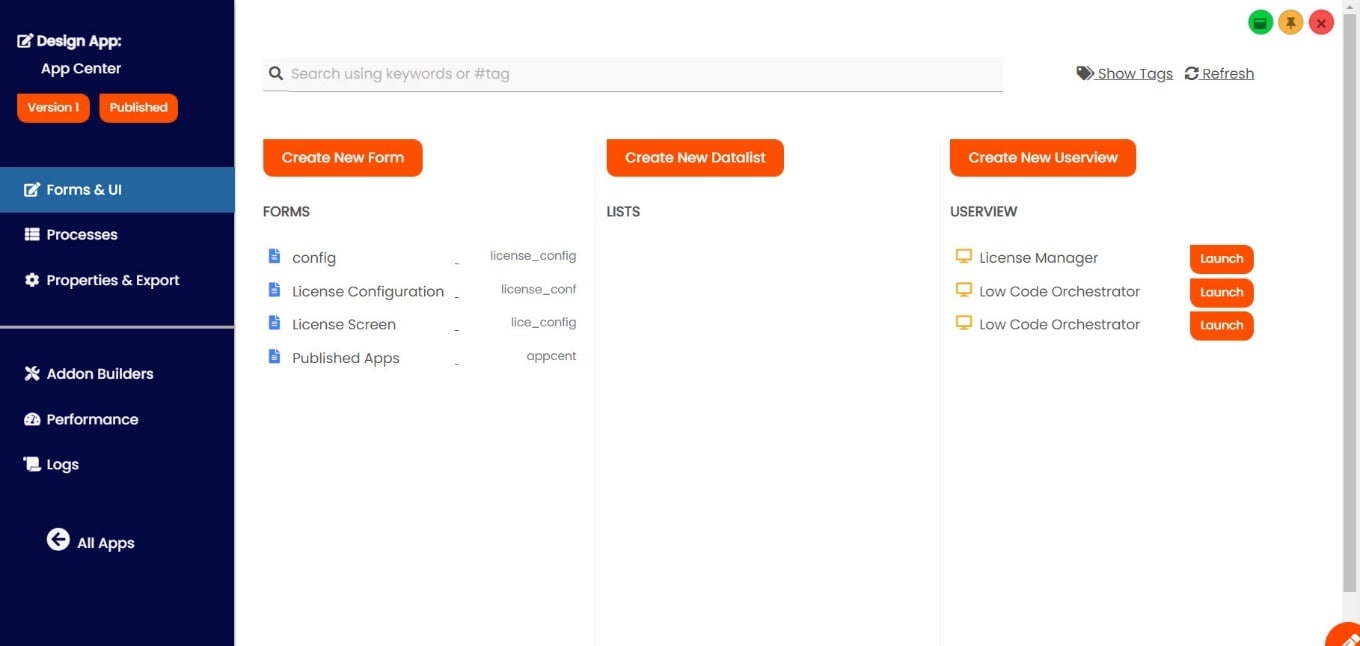Open Addon Builders in the sidebar
This screenshot has height=646, width=1360.
100,374
